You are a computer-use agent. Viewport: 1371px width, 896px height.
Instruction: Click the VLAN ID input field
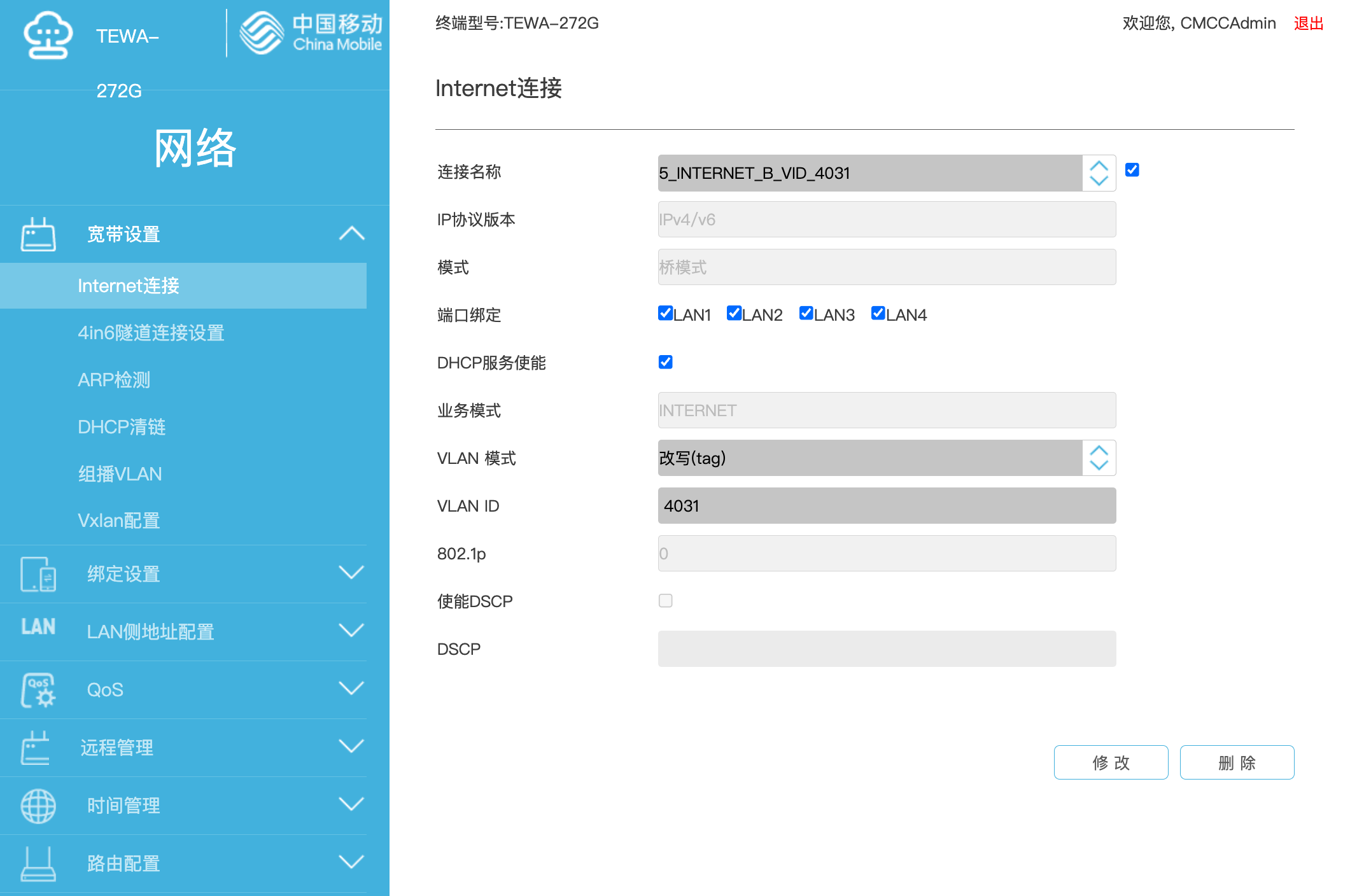(x=886, y=506)
